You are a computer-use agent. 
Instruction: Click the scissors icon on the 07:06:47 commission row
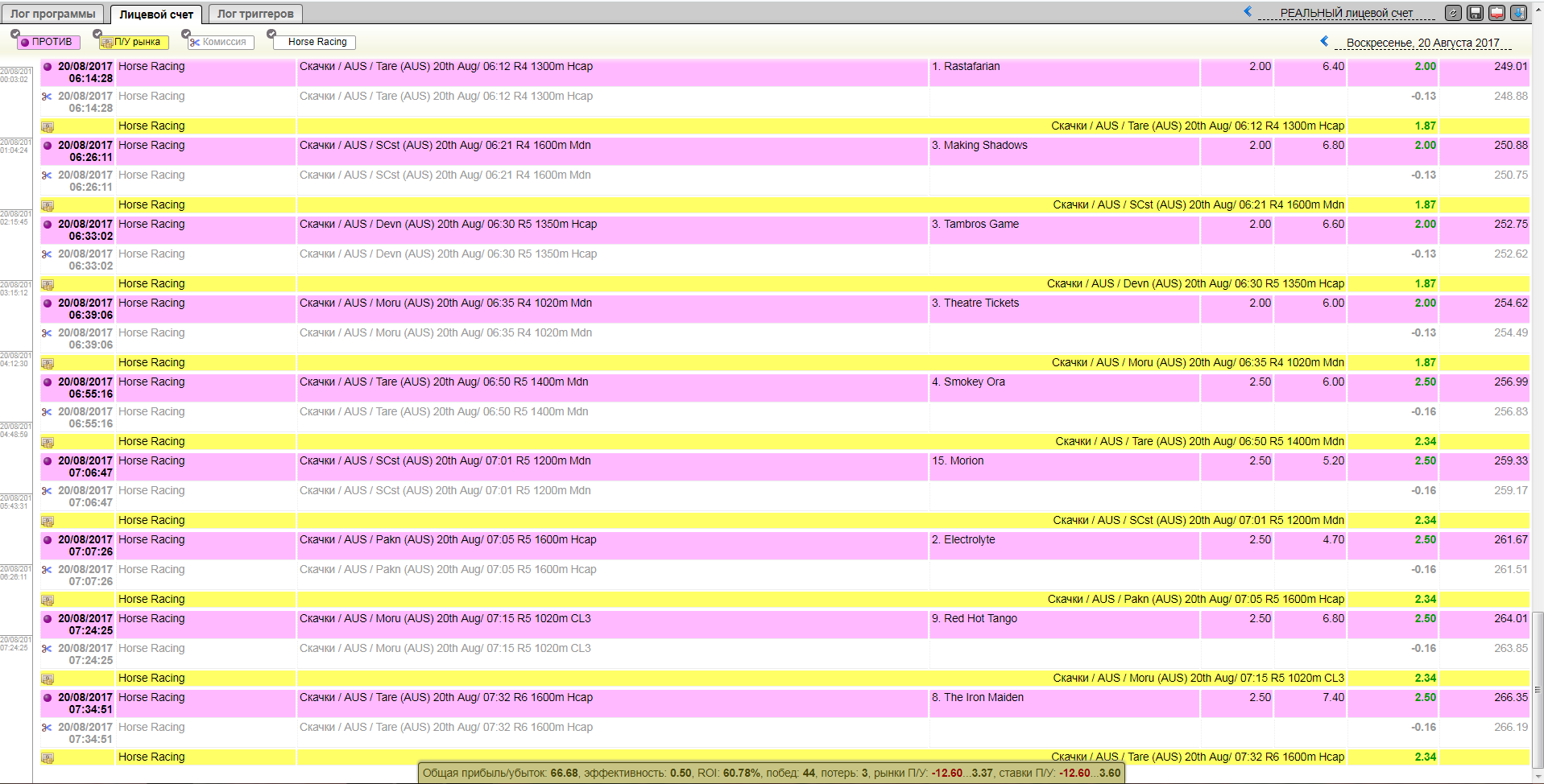point(47,491)
